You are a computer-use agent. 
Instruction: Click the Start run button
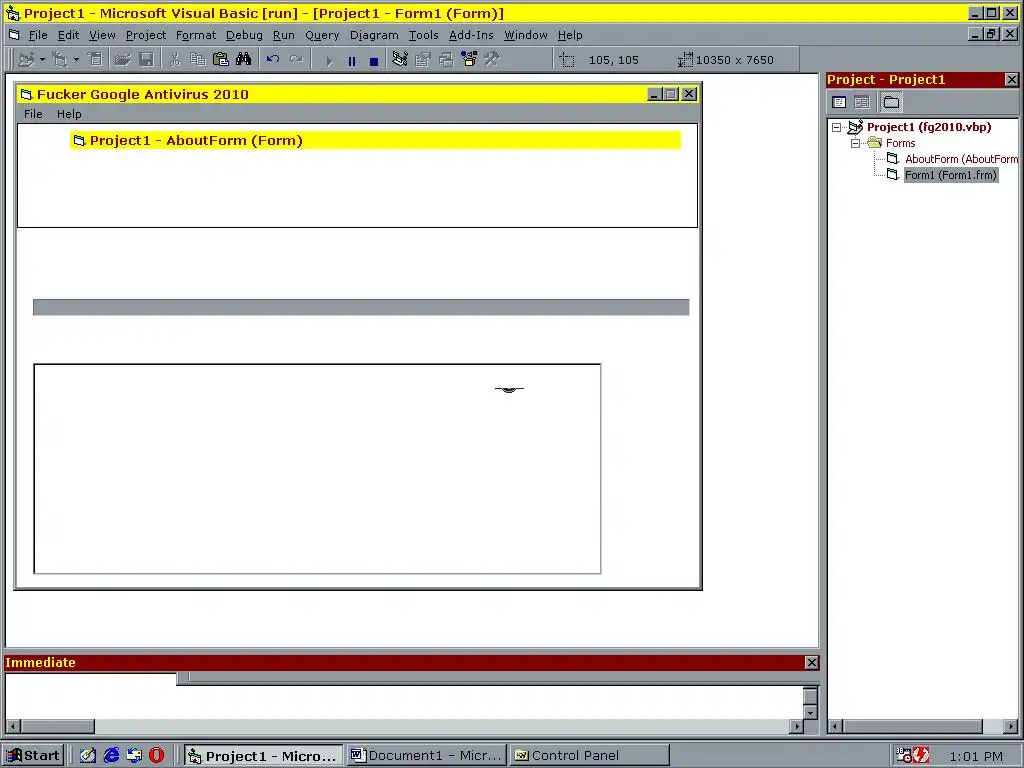329,61
